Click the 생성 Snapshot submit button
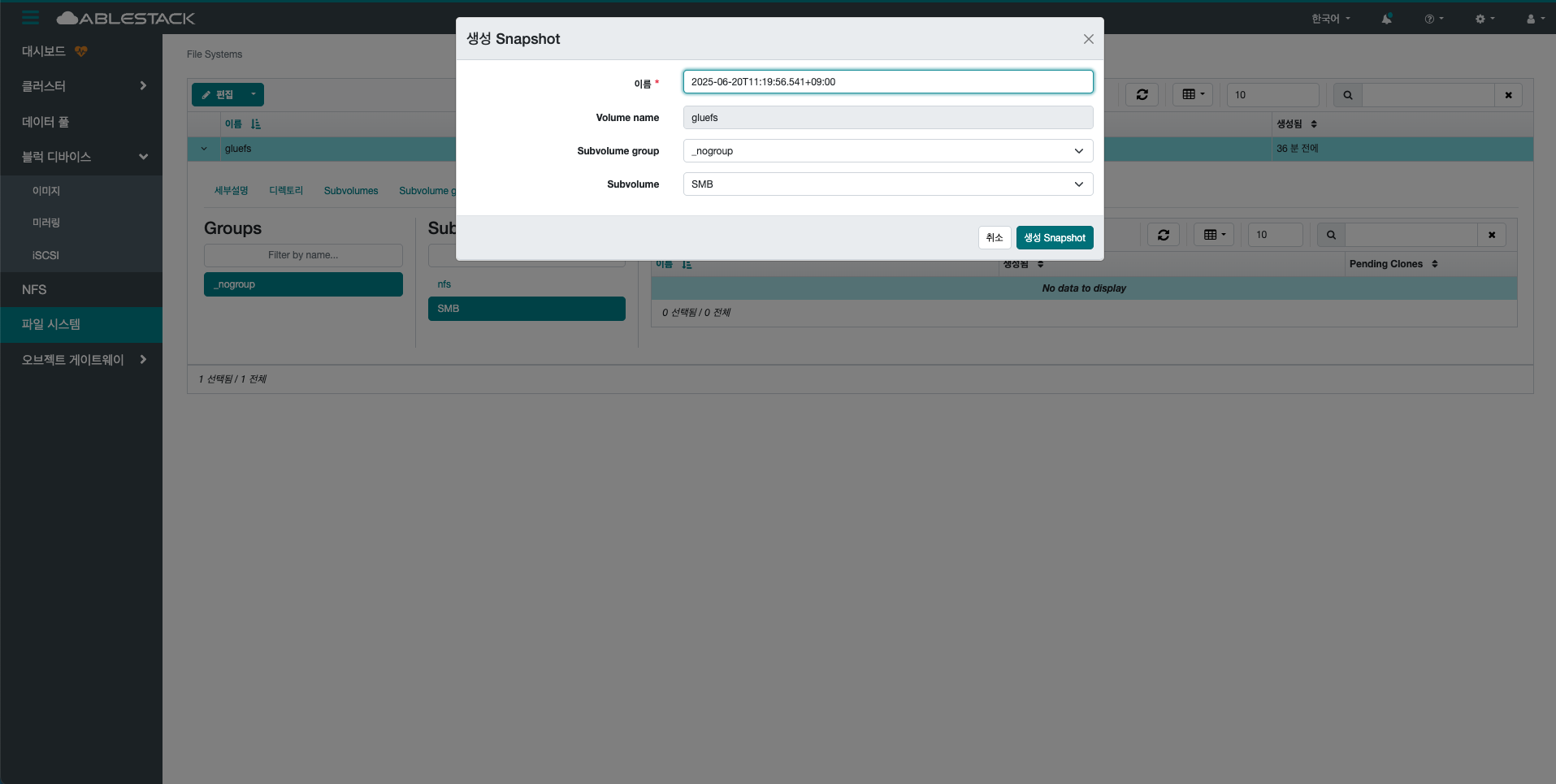Image resolution: width=1556 pixels, height=784 pixels. click(x=1055, y=237)
